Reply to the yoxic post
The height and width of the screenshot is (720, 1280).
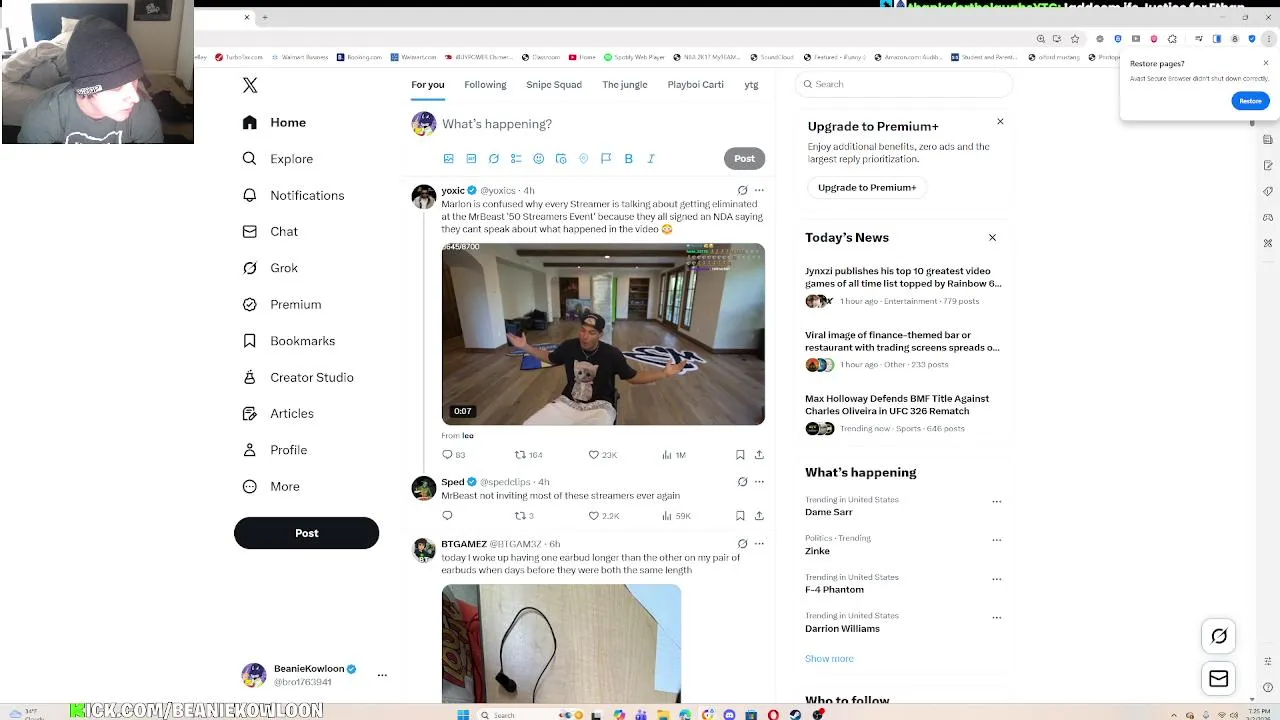(453, 455)
